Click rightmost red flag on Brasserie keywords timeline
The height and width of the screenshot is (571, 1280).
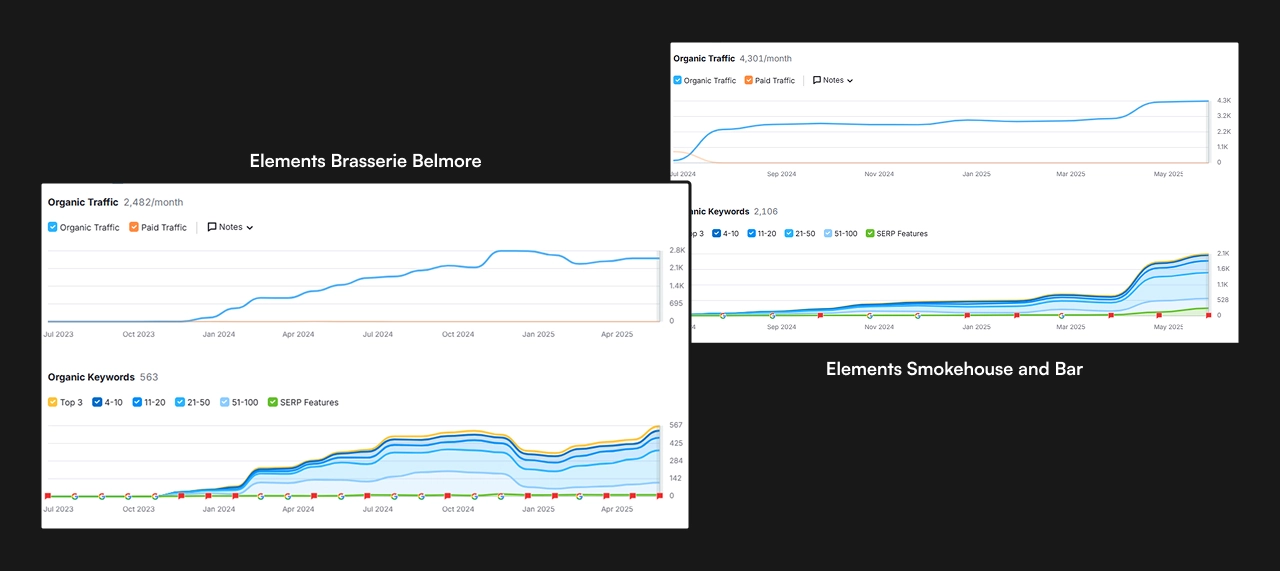click(x=659, y=495)
